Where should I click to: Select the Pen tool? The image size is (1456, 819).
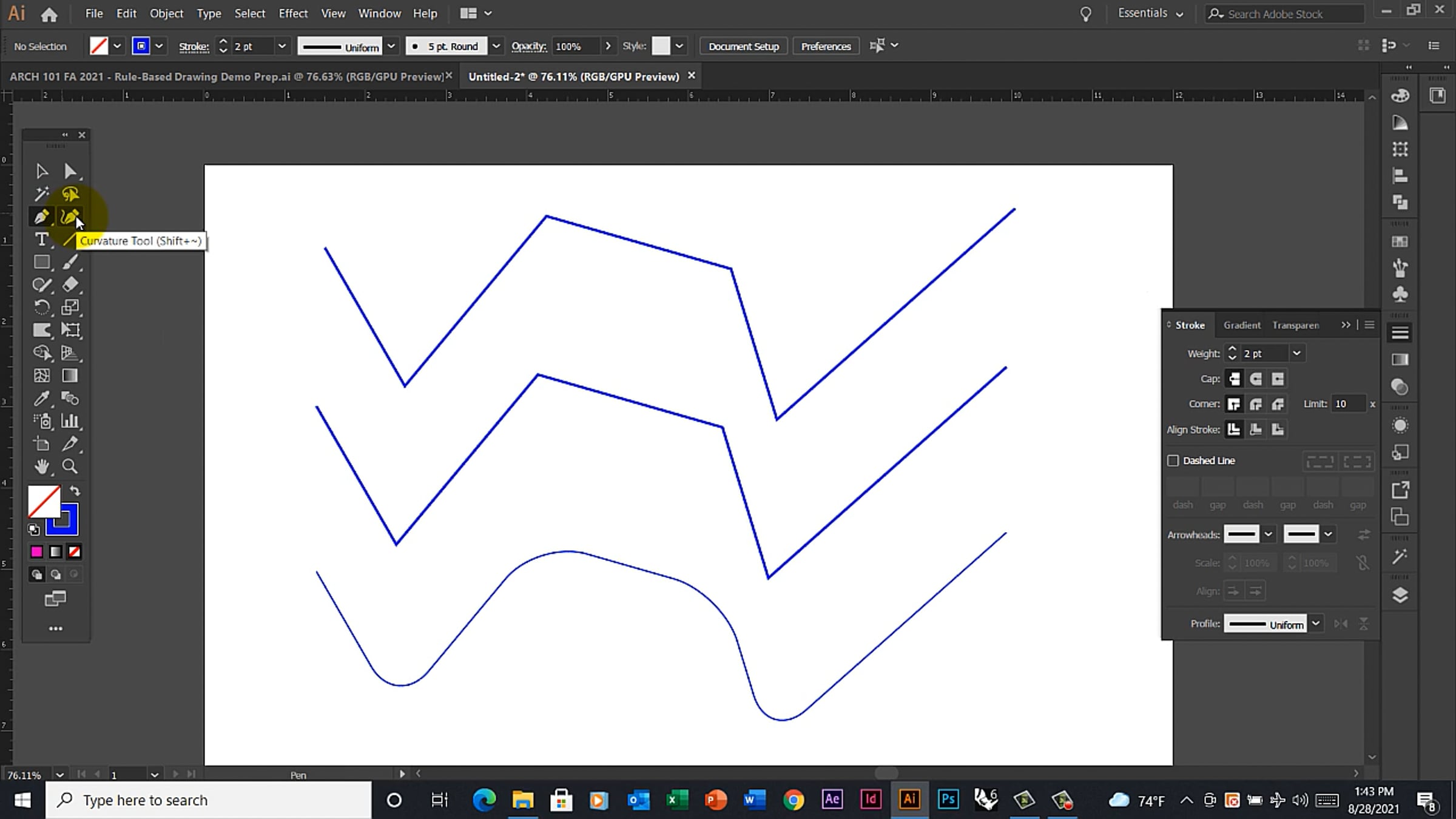tap(41, 217)
